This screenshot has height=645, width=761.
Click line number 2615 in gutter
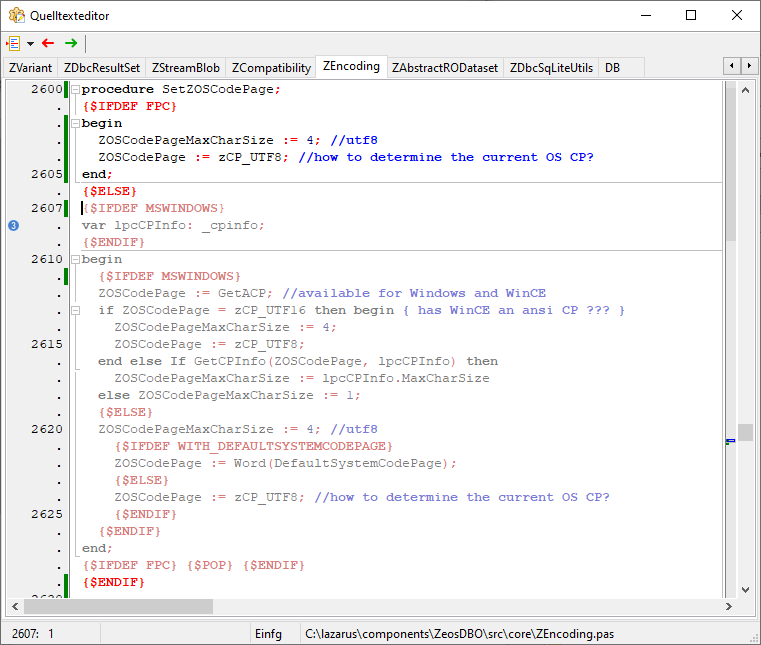(x=47, y=344)
